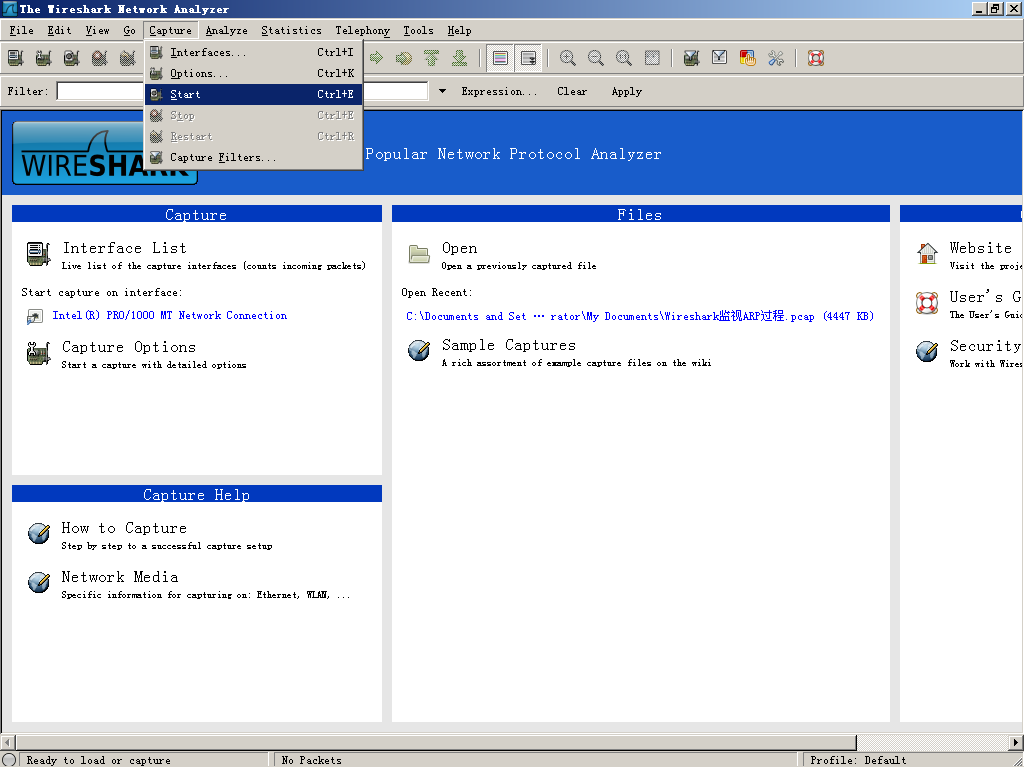Click the User's Guide lifebuoy icon
The height and width of the screenshot is (768, 1024).
pyautogui.click(x=927, y=302)
